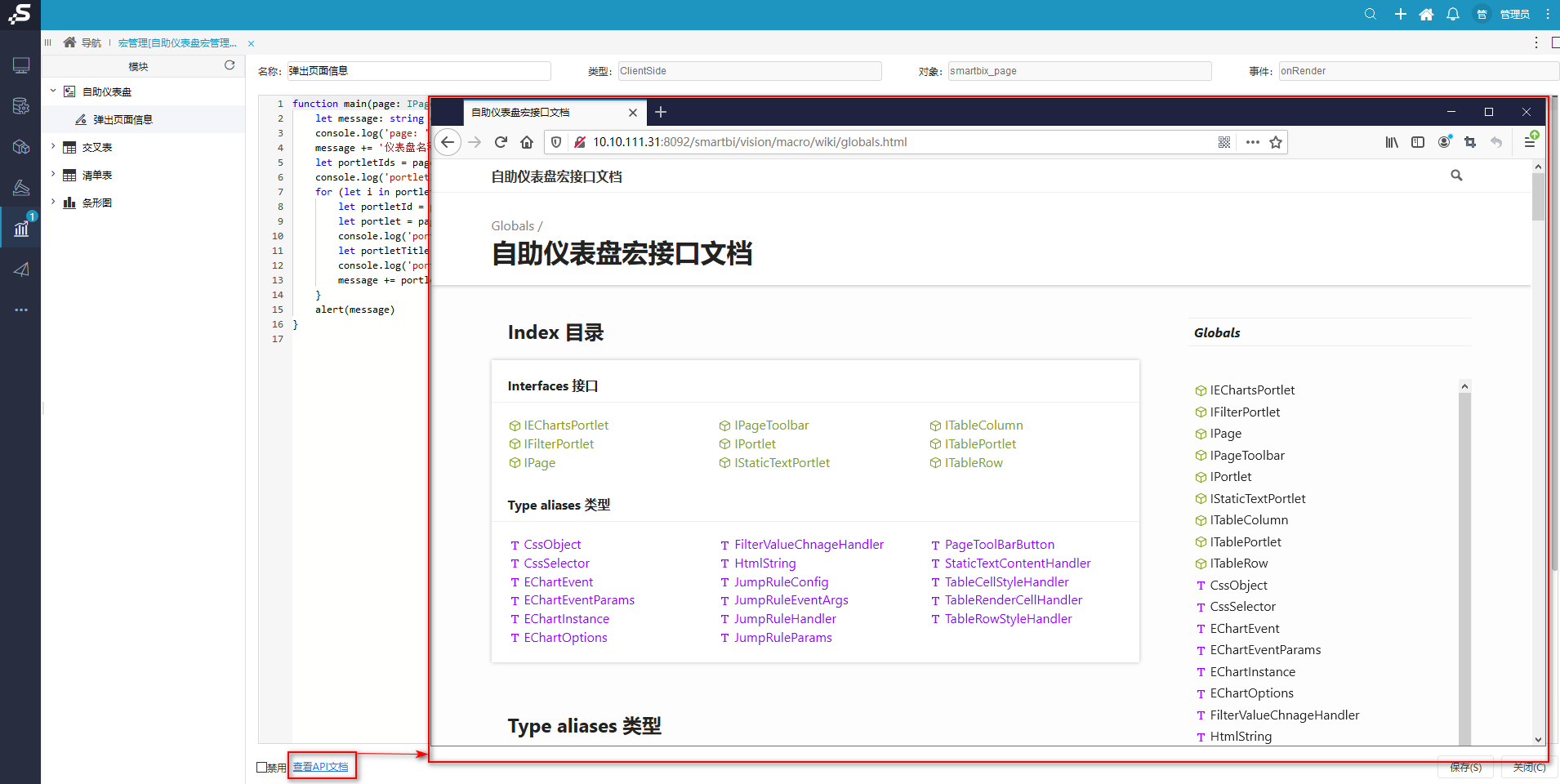Click the screenshot crop icon in browser toolbar
The image size is (1560, 784).
[x=1470, y=142]
